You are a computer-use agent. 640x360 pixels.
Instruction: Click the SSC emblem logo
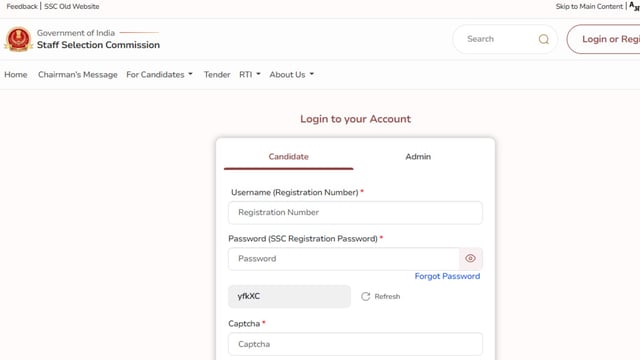coord(18,39)
